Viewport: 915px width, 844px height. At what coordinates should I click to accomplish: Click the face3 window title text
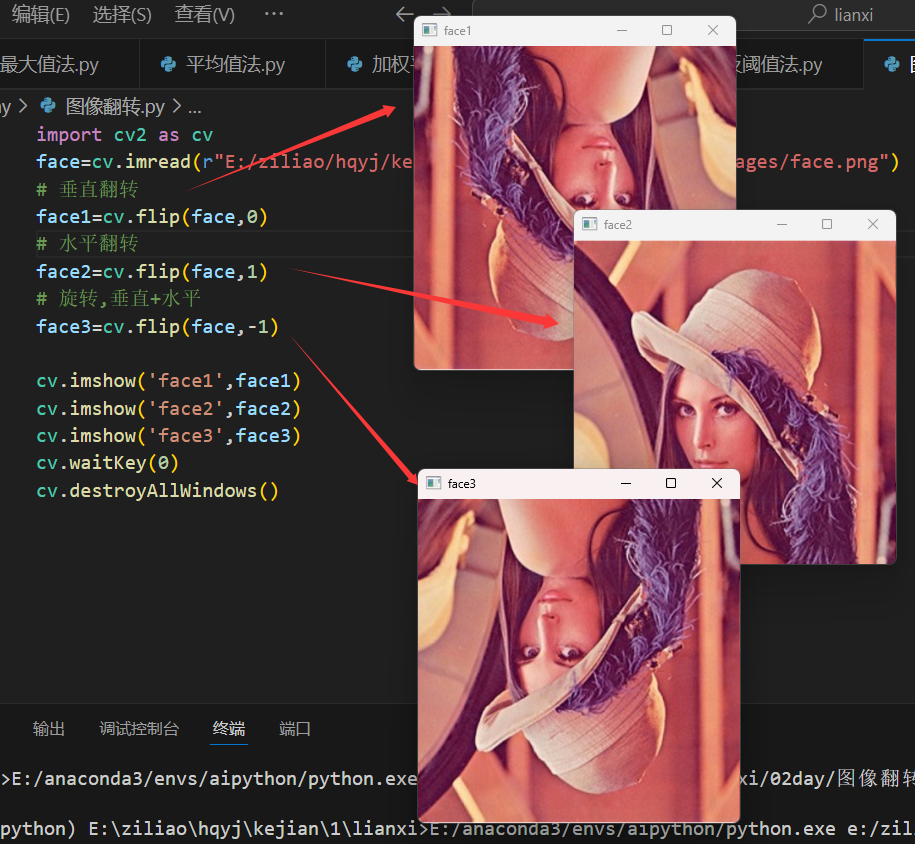click(x=462, y=484)
